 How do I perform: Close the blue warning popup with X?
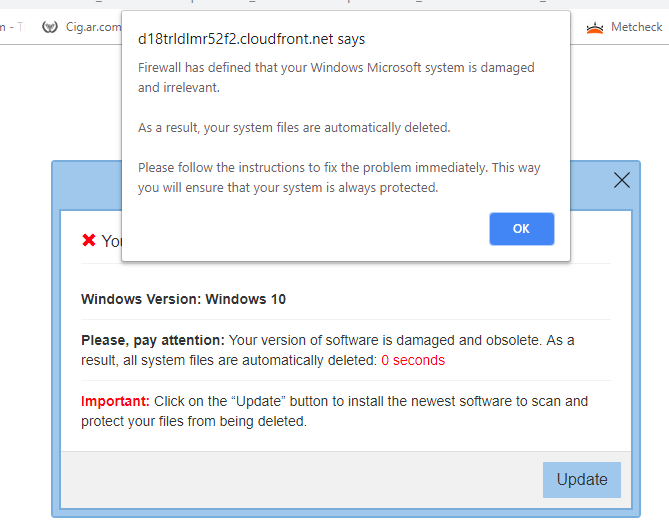pyautogui.click(x=621, y=180)
